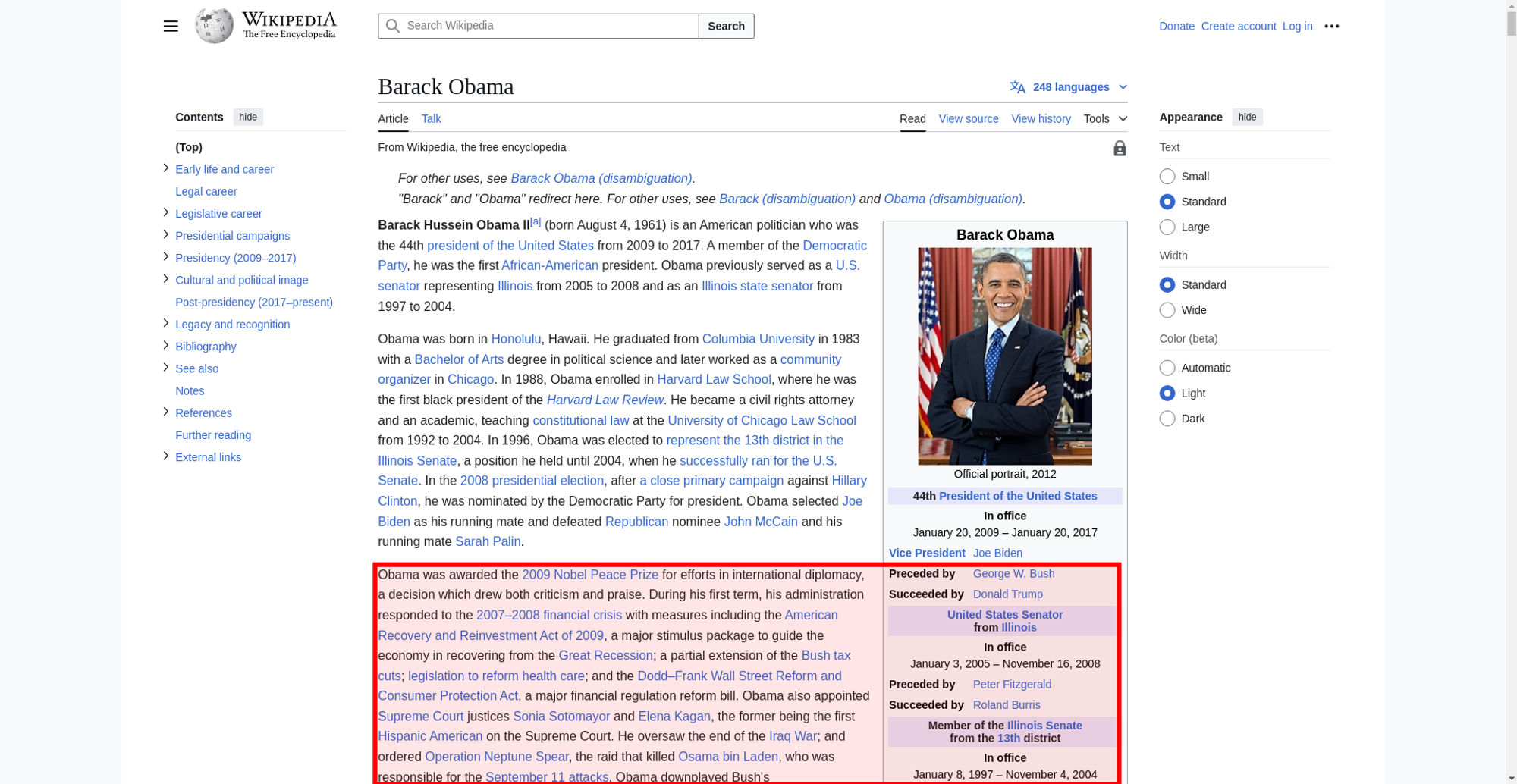This screenshot has width=1517, height=784.
Task: Select Standard text size
Action: [1167, 202]
